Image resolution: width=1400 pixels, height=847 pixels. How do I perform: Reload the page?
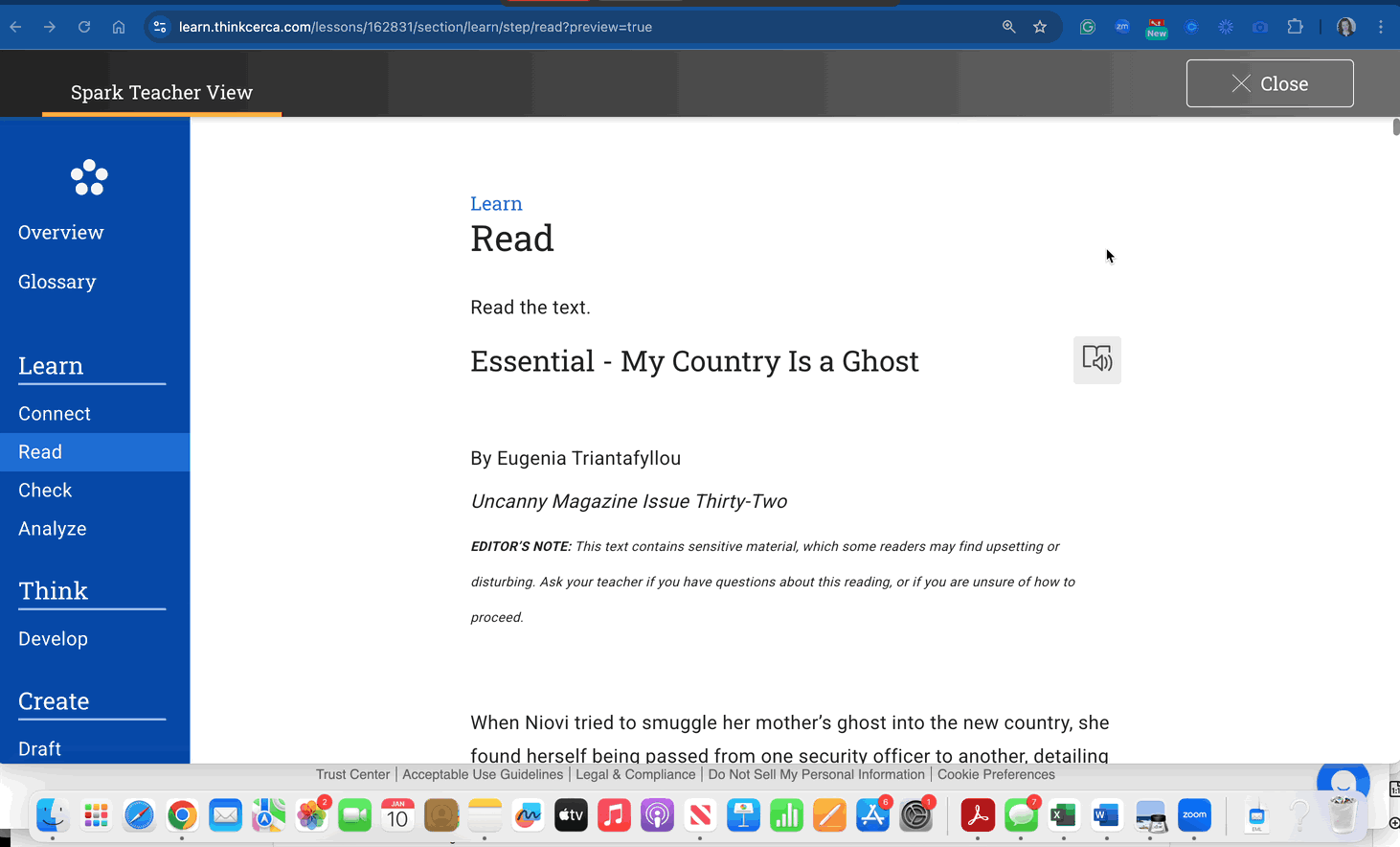[x=84, y=27]
